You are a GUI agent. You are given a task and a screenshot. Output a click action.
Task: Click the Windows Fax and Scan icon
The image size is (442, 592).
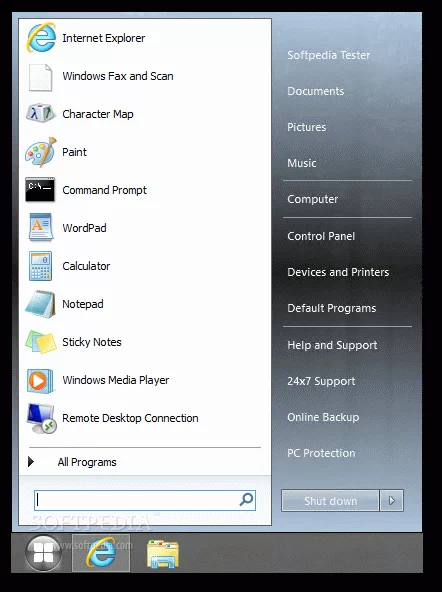[40, 77]
